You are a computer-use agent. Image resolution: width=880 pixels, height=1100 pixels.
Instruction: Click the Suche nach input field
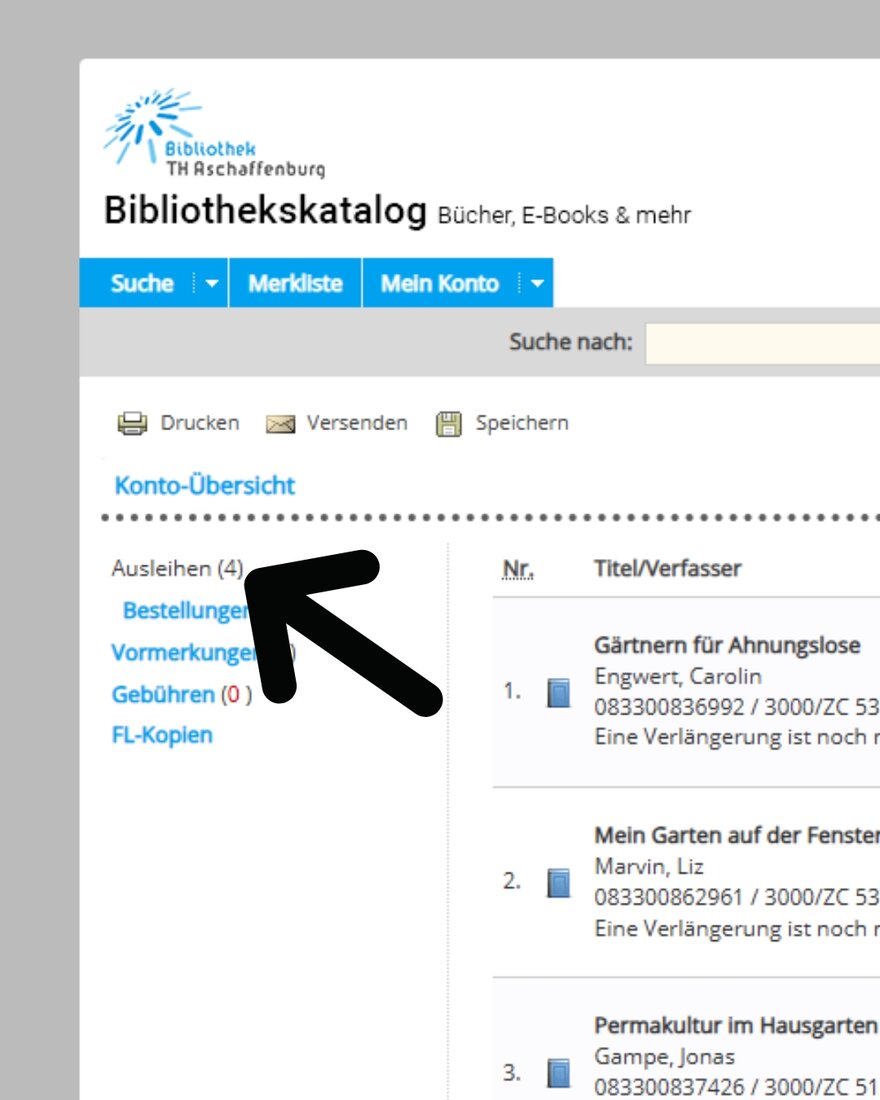pos(762,343)
